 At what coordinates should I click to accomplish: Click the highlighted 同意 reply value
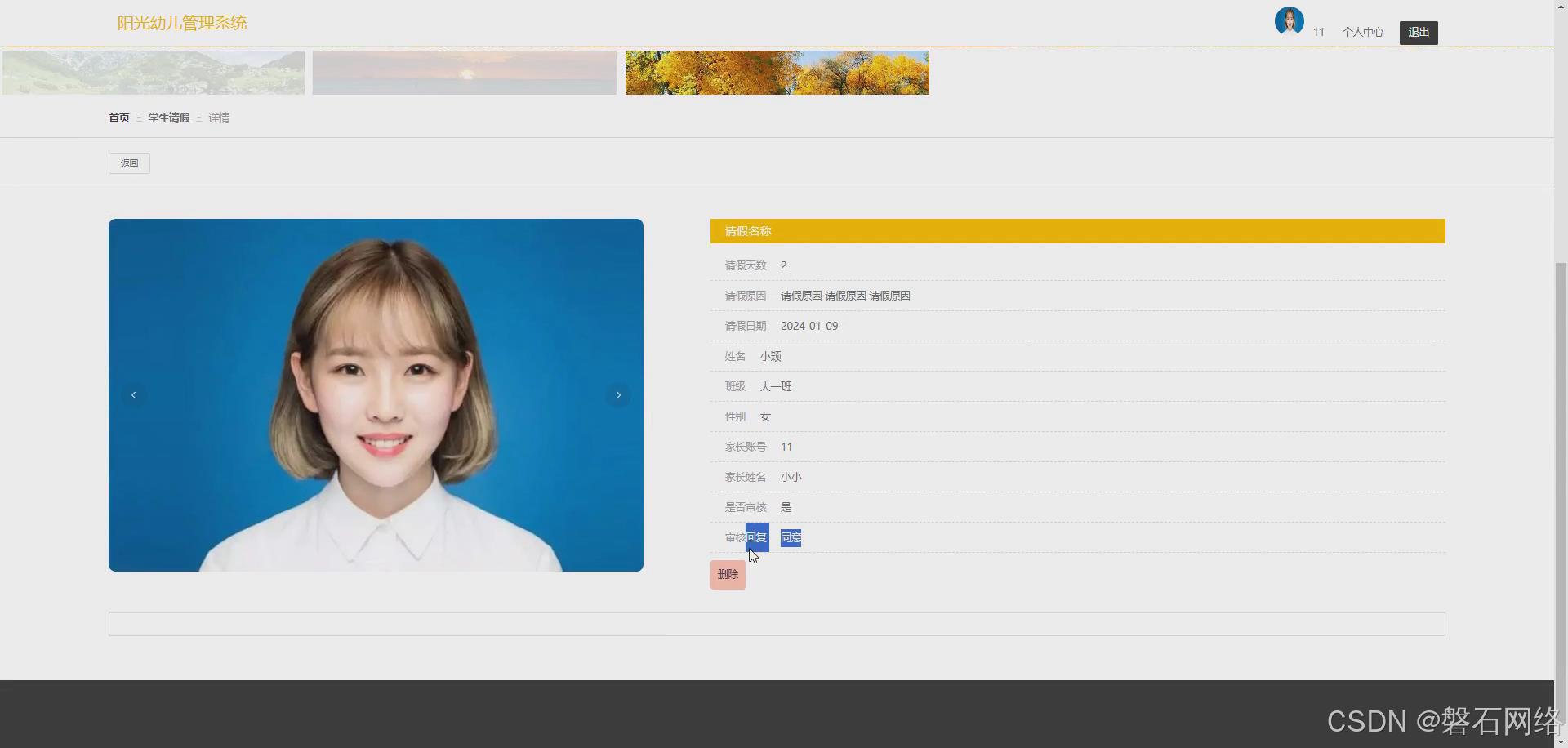click(791, 537)
